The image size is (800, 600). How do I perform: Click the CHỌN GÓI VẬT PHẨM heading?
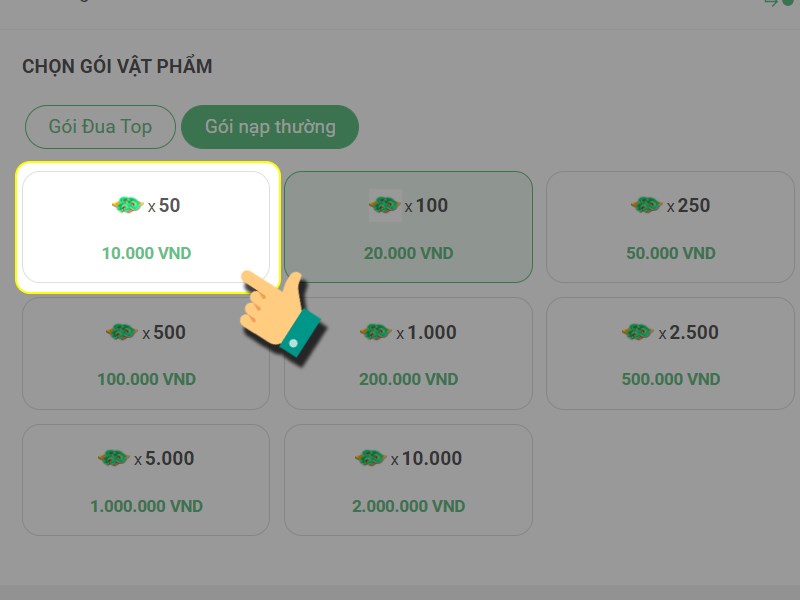pos(117,67)
